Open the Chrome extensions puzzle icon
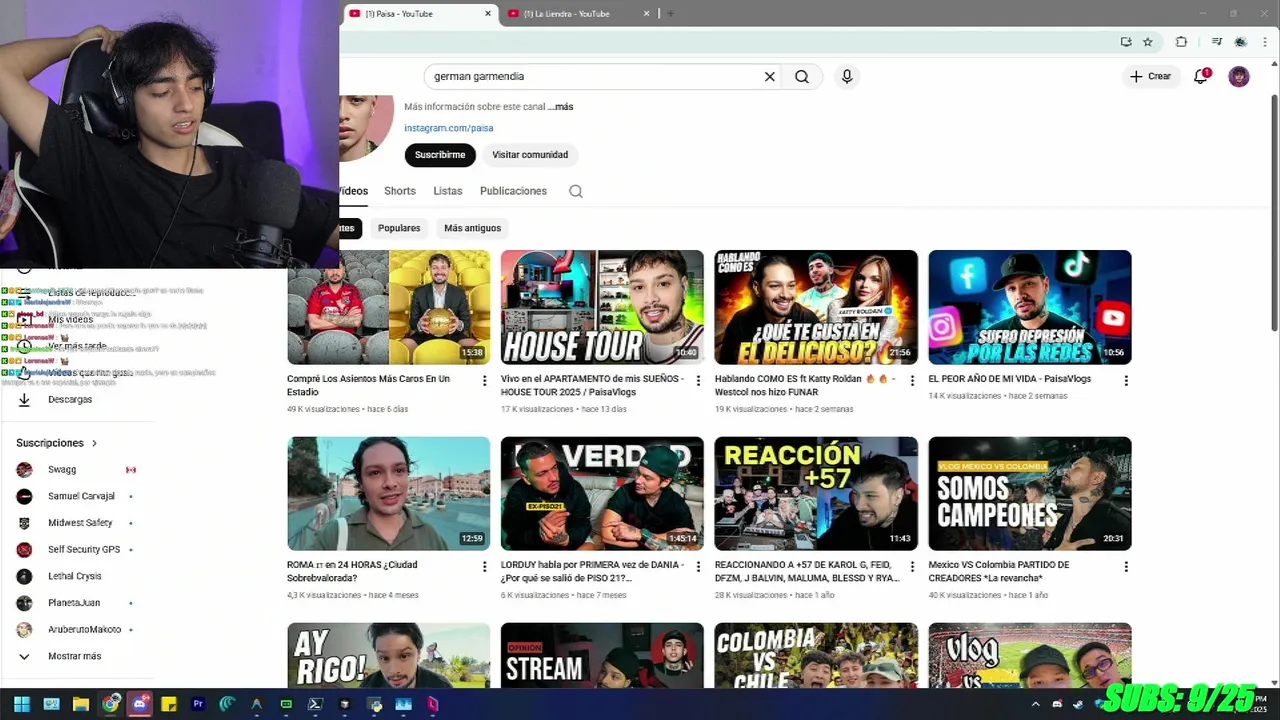This screenshot has height=720, width=1280. coord(1181,42)
